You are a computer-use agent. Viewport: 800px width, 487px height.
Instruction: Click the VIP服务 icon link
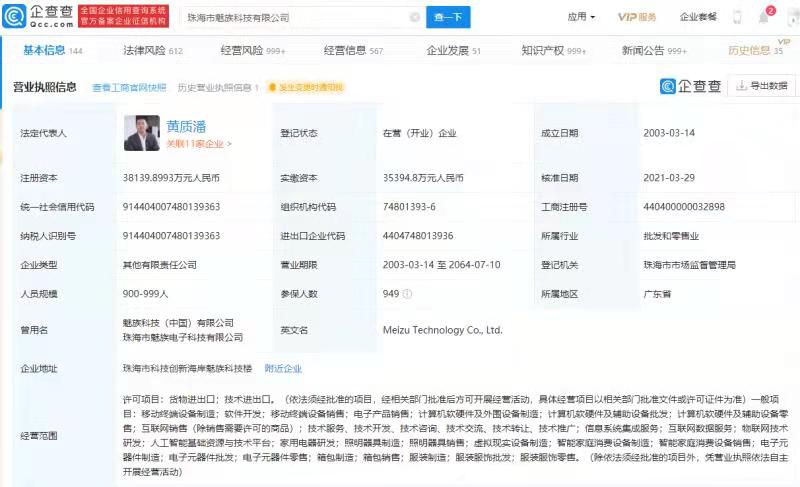tap(637, 17)
